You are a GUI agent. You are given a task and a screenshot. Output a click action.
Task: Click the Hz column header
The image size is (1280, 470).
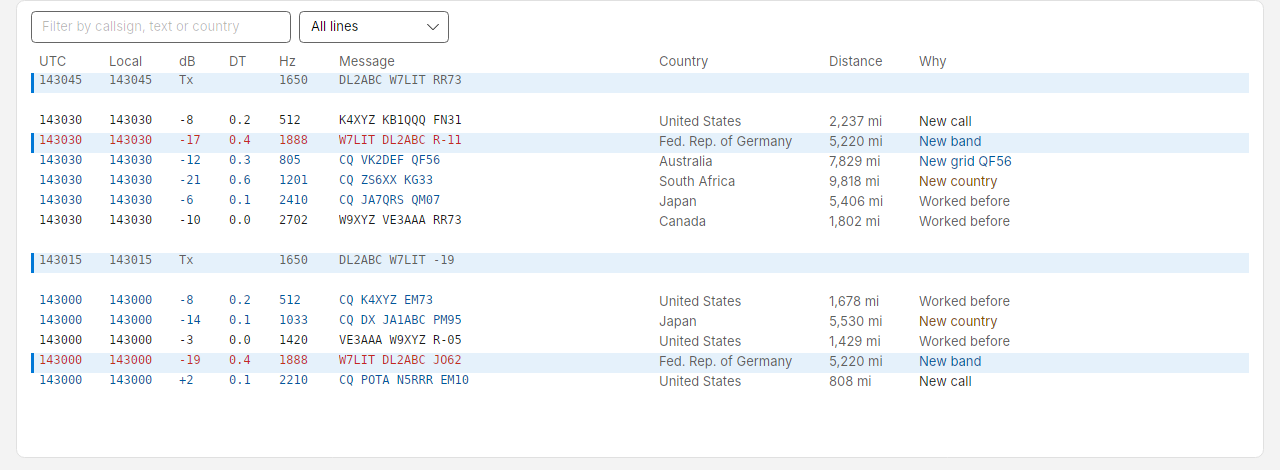click(x=287, y=61)
